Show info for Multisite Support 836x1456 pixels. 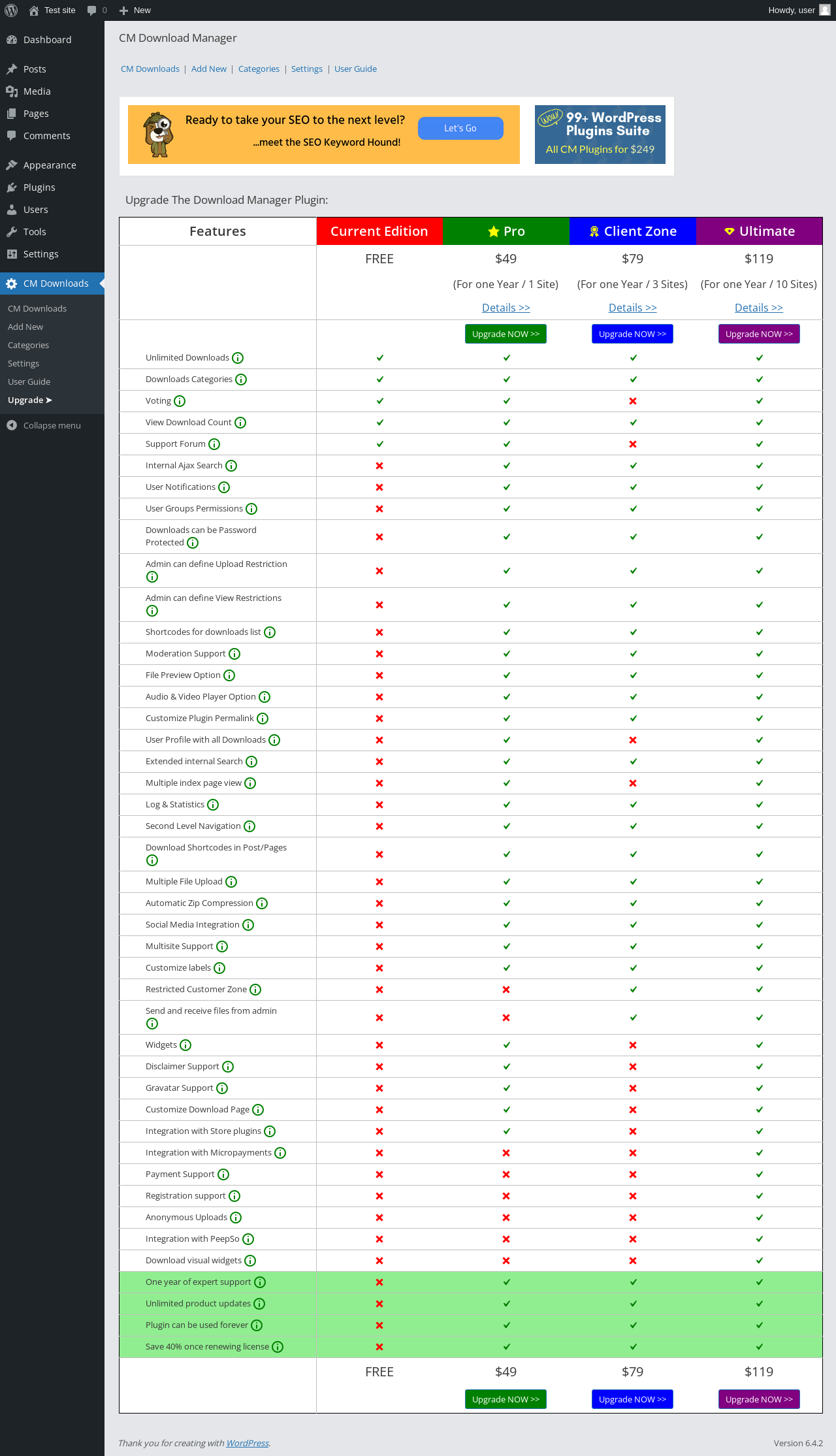[222, 946]
